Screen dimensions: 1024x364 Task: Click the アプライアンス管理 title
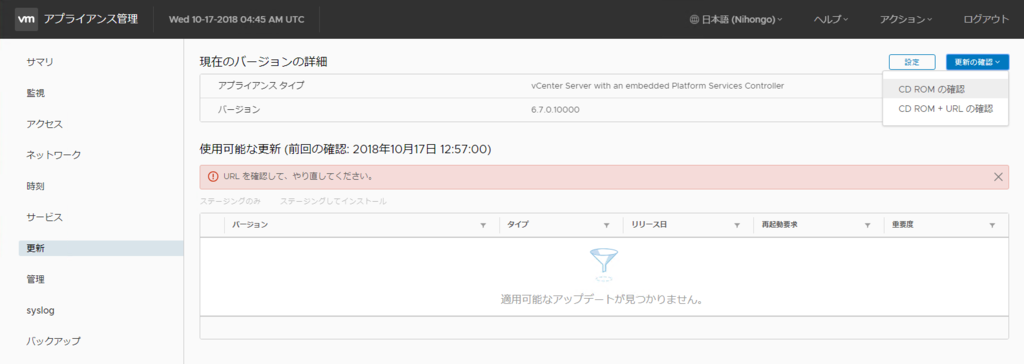pyautogui.click(x=91, y=19)
